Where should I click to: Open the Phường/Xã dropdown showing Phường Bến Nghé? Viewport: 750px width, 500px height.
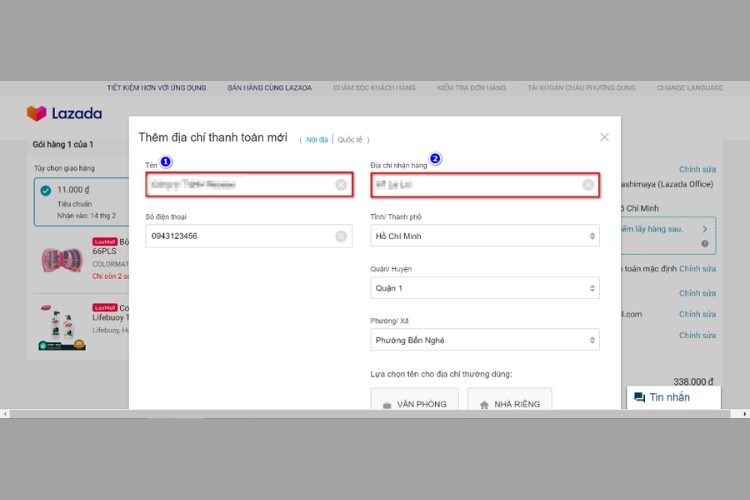(x=485, y=340)
